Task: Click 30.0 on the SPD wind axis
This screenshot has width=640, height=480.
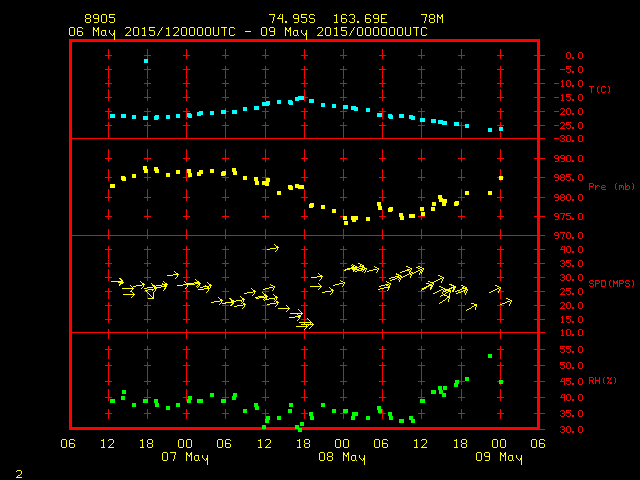Action: (x=571, y=278)
